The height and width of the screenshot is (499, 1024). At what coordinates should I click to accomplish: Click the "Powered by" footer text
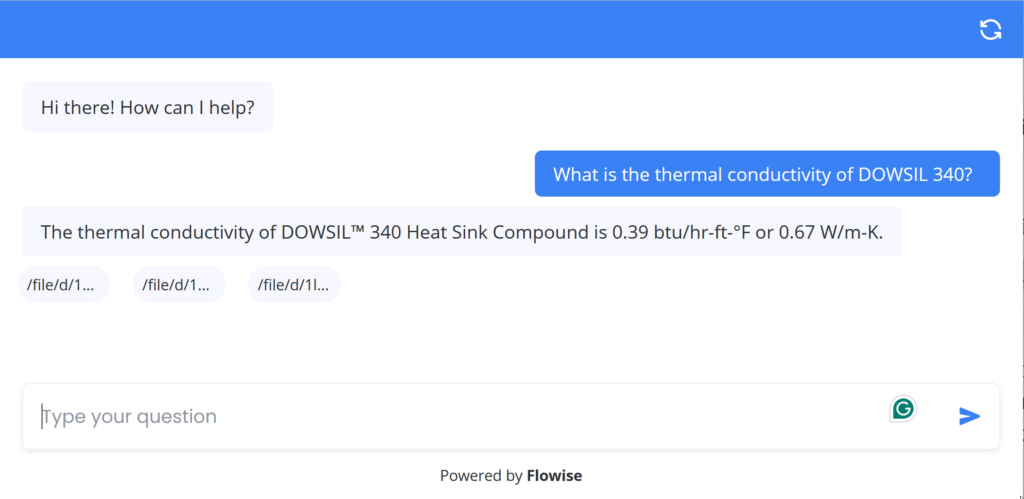tap(481, 476)
